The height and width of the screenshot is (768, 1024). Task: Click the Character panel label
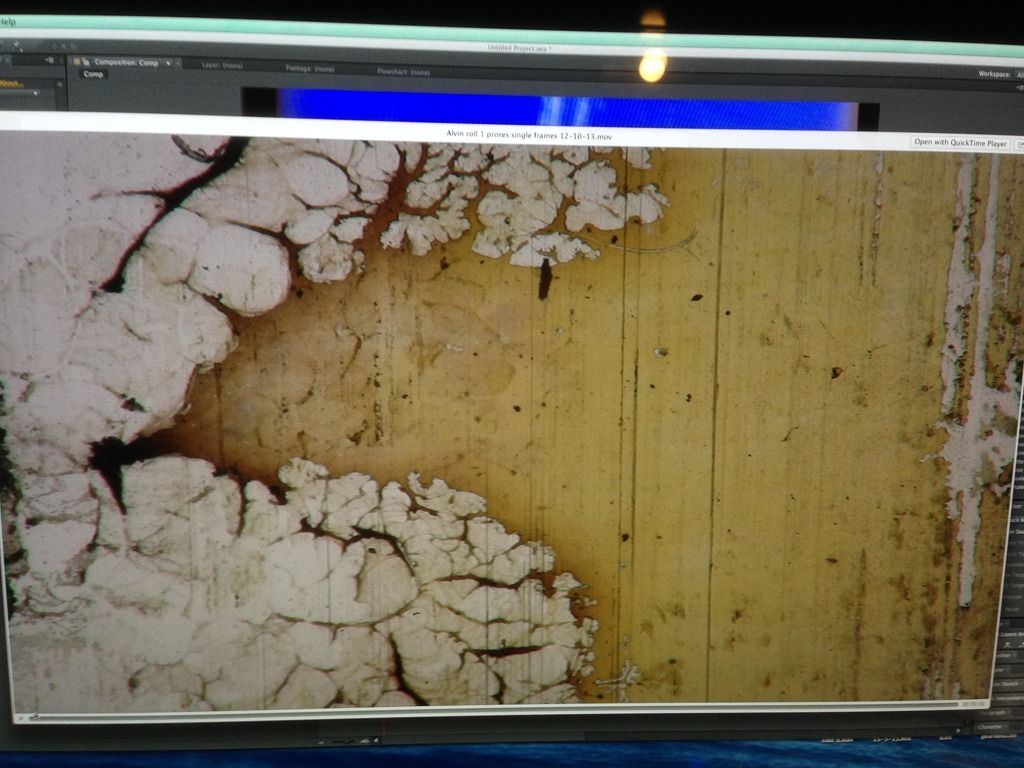click(989, 727)
